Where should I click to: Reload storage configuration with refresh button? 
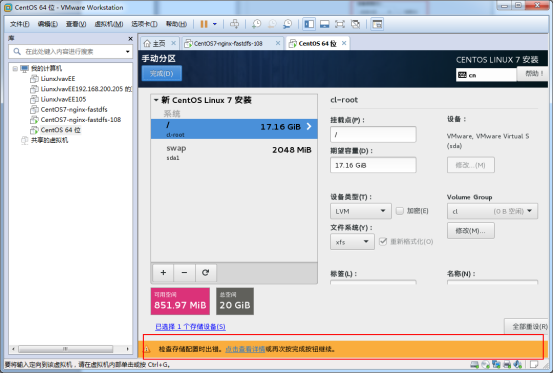(206, 273)
